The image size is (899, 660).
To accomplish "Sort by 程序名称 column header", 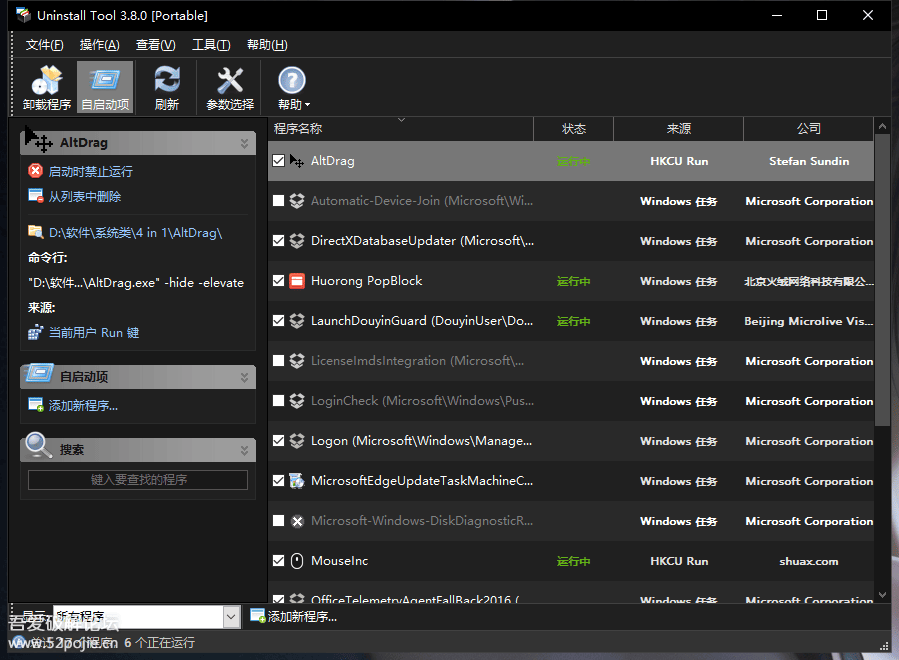I will [x=400, y=128].
